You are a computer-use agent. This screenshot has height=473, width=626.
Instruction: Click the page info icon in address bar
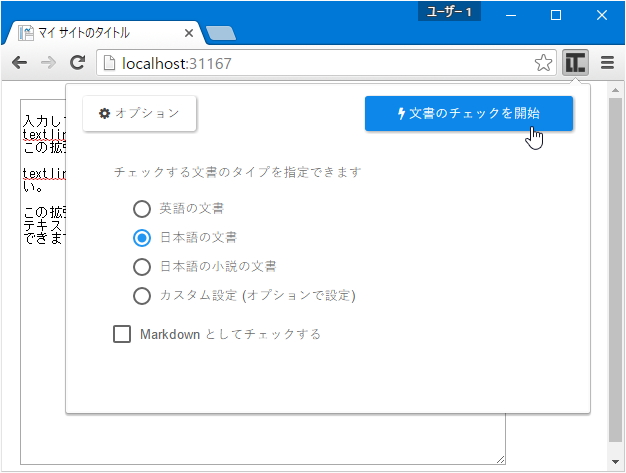pyautogui.click(x=109, y=63)
